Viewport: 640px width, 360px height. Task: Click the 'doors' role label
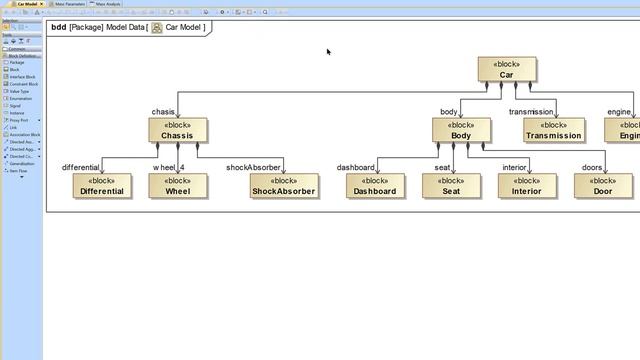coord(592,167)
